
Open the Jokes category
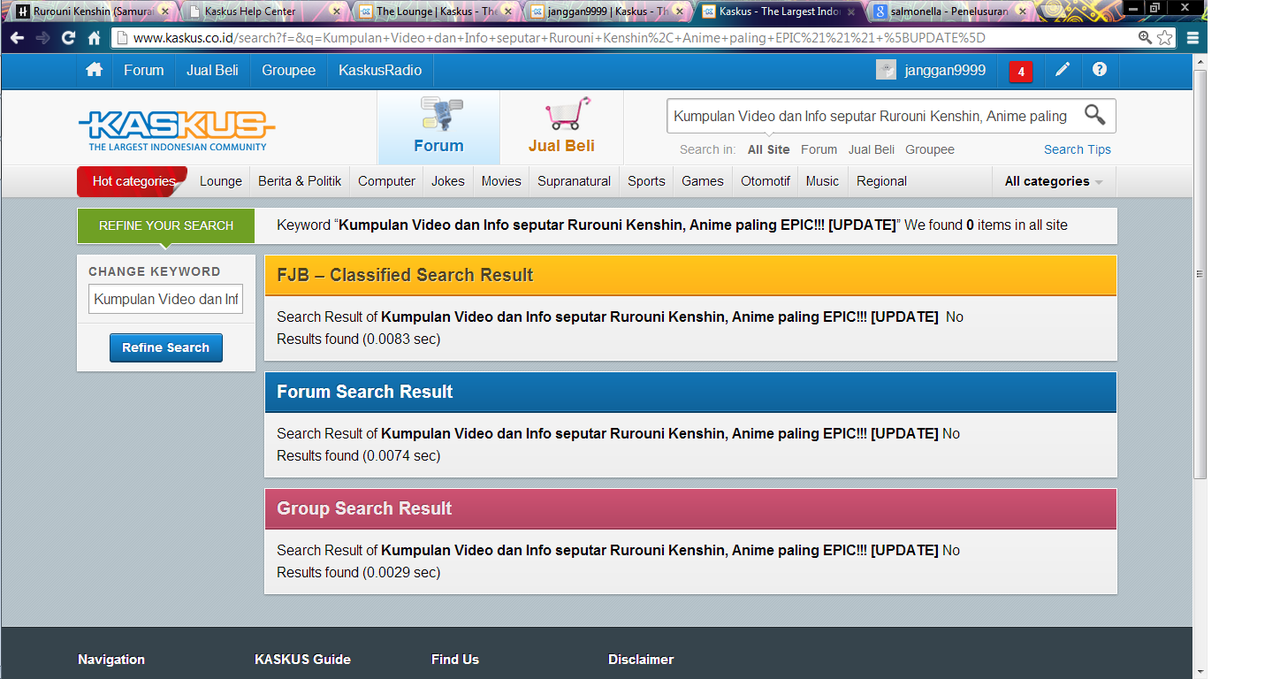pyautogui.click(x=448, y=181)
